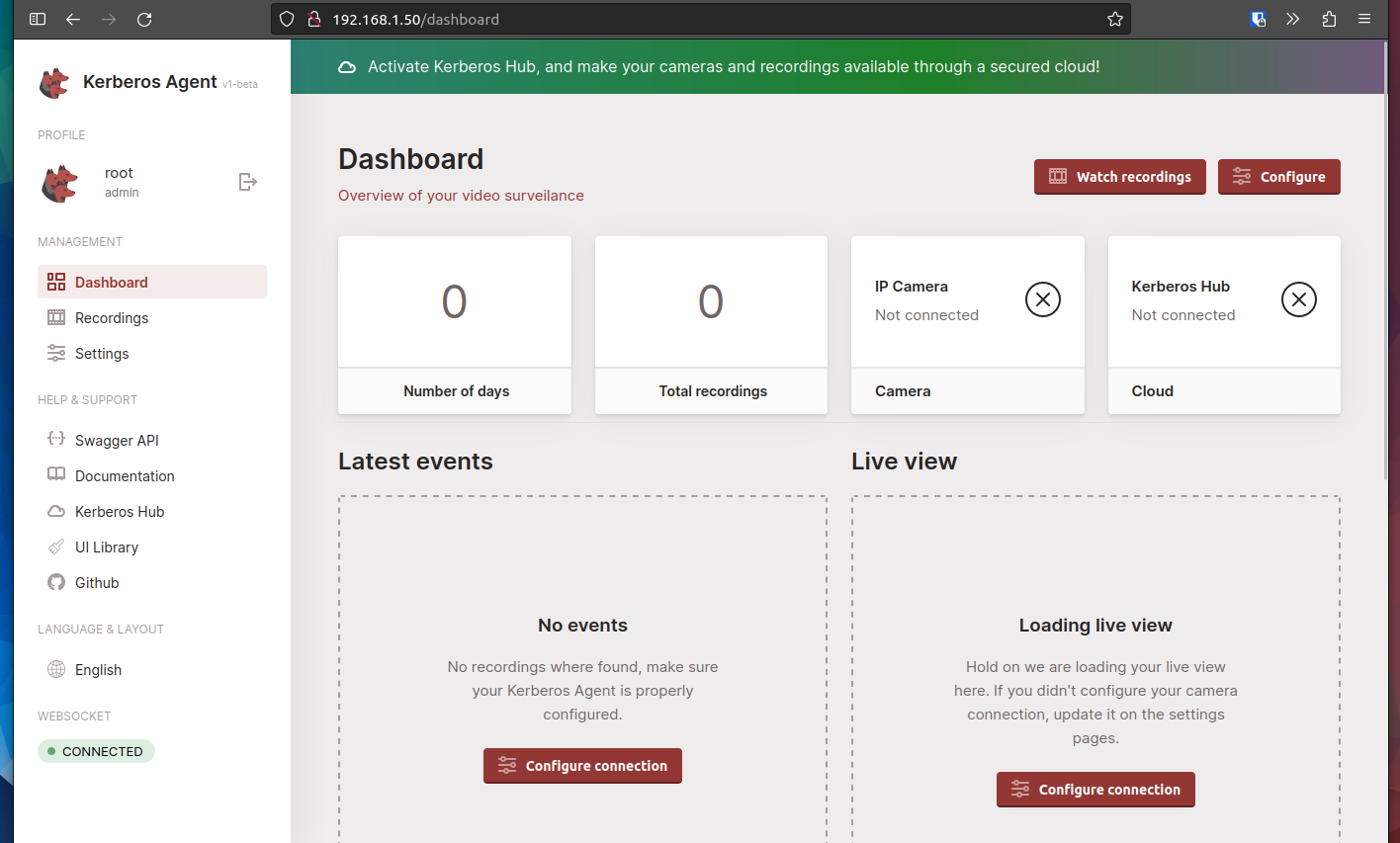Click the 'Loading live view' message heading
Viewport: 1400px width, 843px height.
(x=1095, y=626)
